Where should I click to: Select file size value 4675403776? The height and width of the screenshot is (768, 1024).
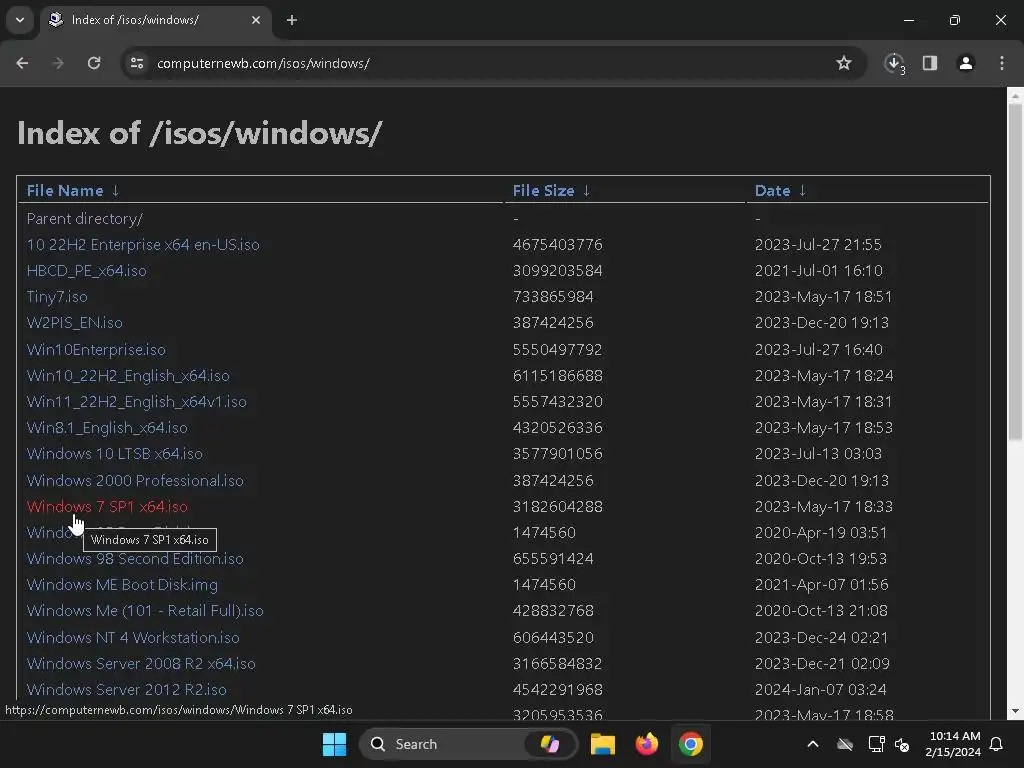558,245
